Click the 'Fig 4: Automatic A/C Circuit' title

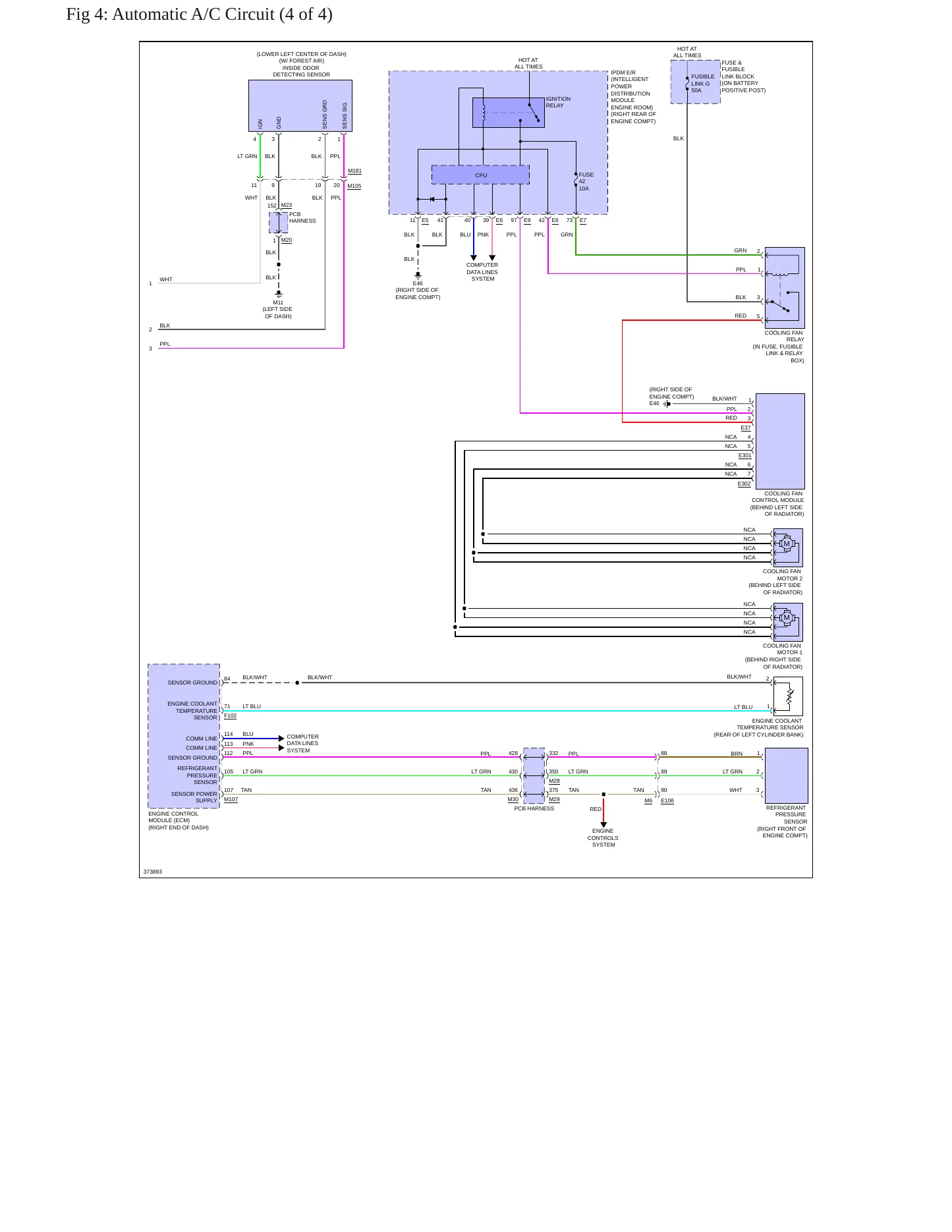pos(199,14)
